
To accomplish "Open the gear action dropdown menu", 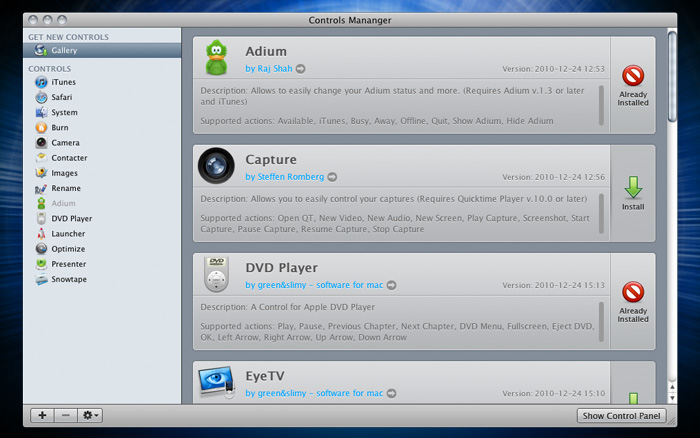I will pos(90,415).
